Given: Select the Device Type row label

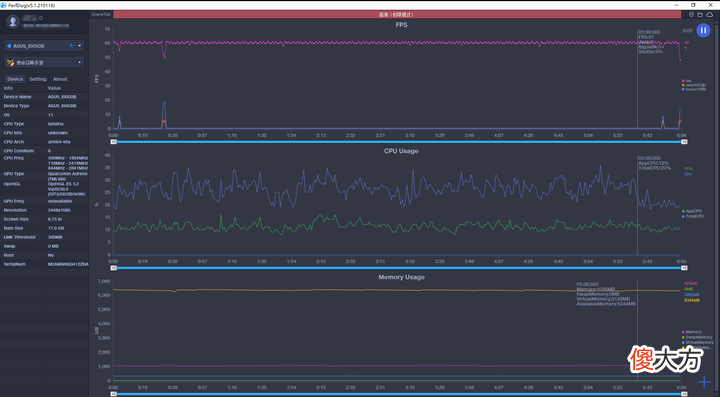Looking at the screenshot, I should 17,106.
